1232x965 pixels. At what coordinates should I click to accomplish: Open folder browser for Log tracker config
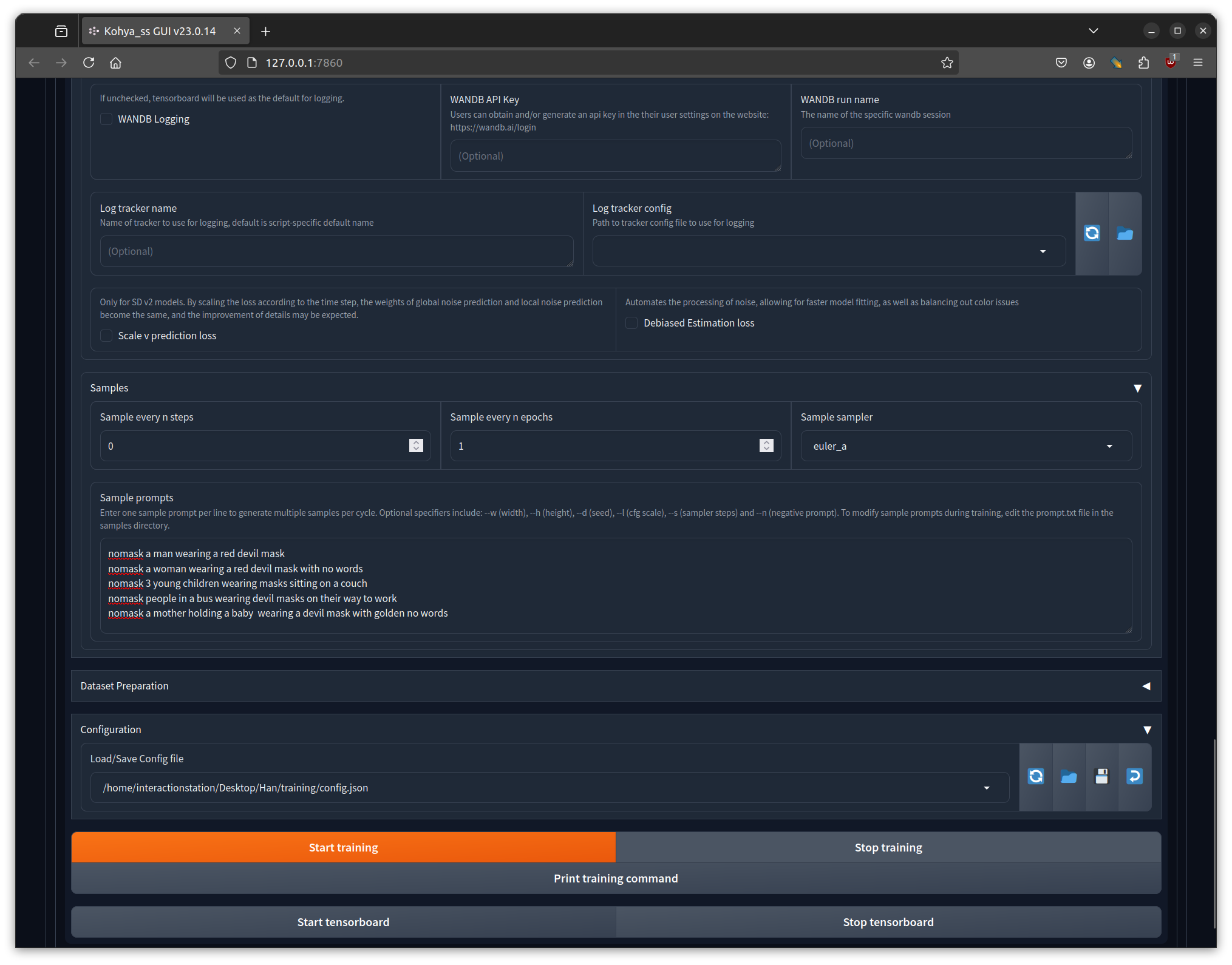(1125, 234)
